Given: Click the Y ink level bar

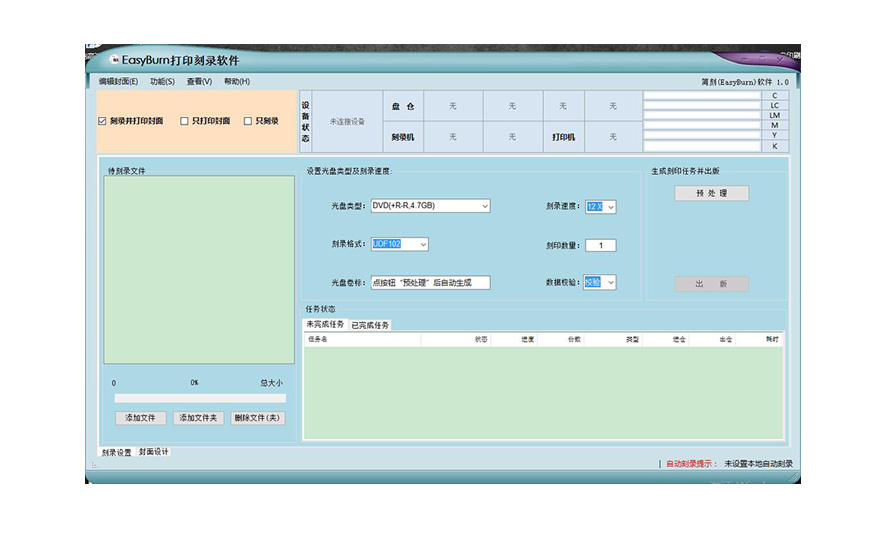Looking at the screenshot, I should tap(702, 136).
